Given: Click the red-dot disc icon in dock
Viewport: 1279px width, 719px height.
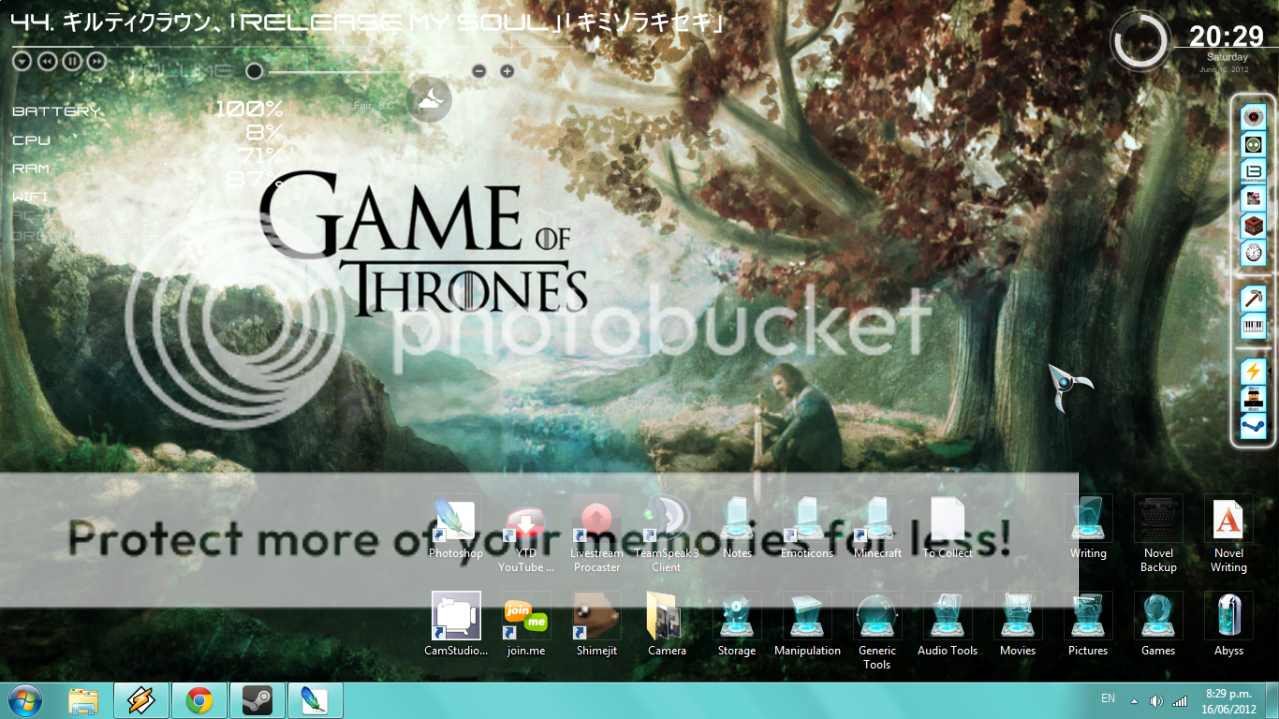Looking at the screenshot, I should 1253,118.
